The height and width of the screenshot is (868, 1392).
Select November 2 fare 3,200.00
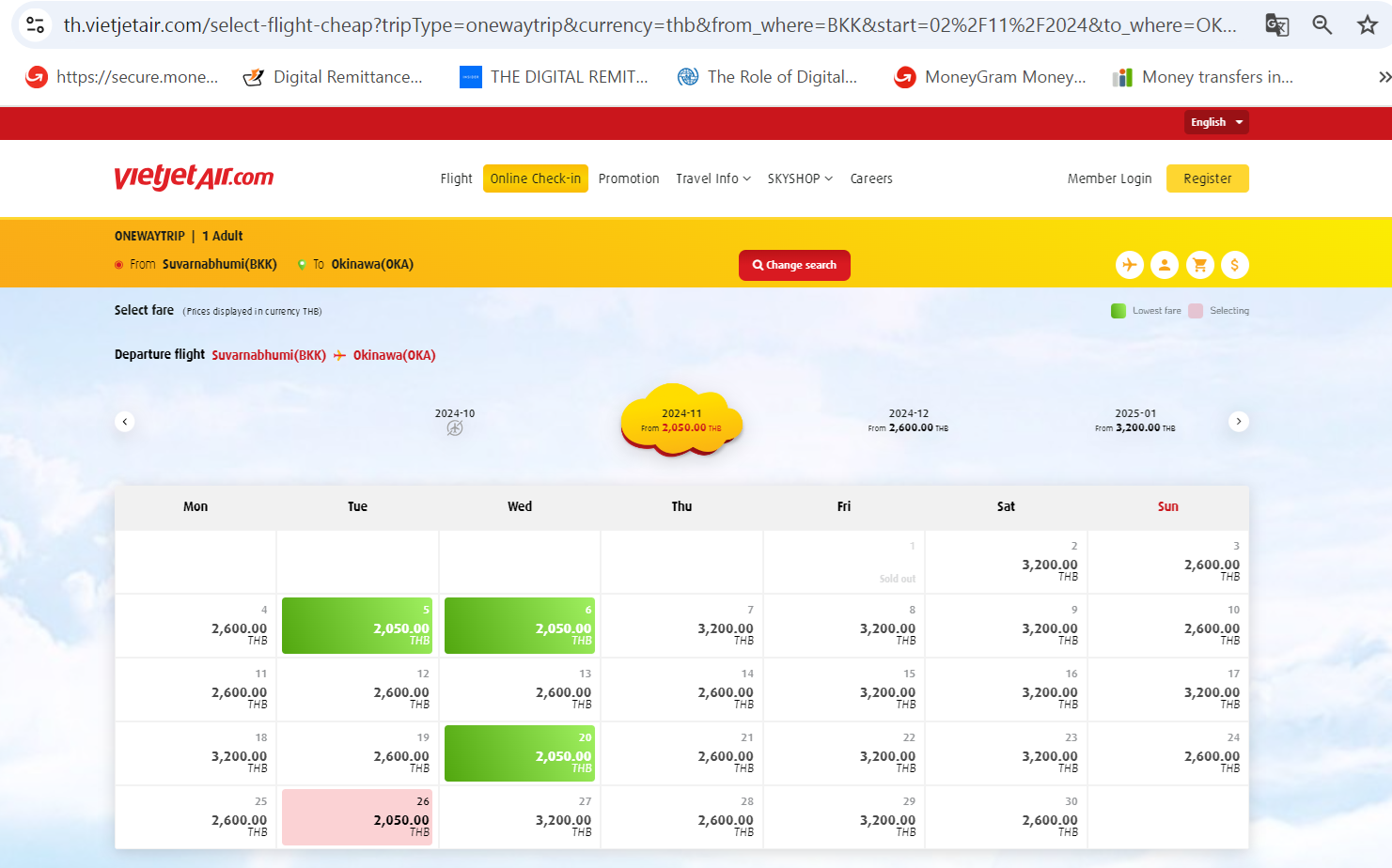point(1006,562)
